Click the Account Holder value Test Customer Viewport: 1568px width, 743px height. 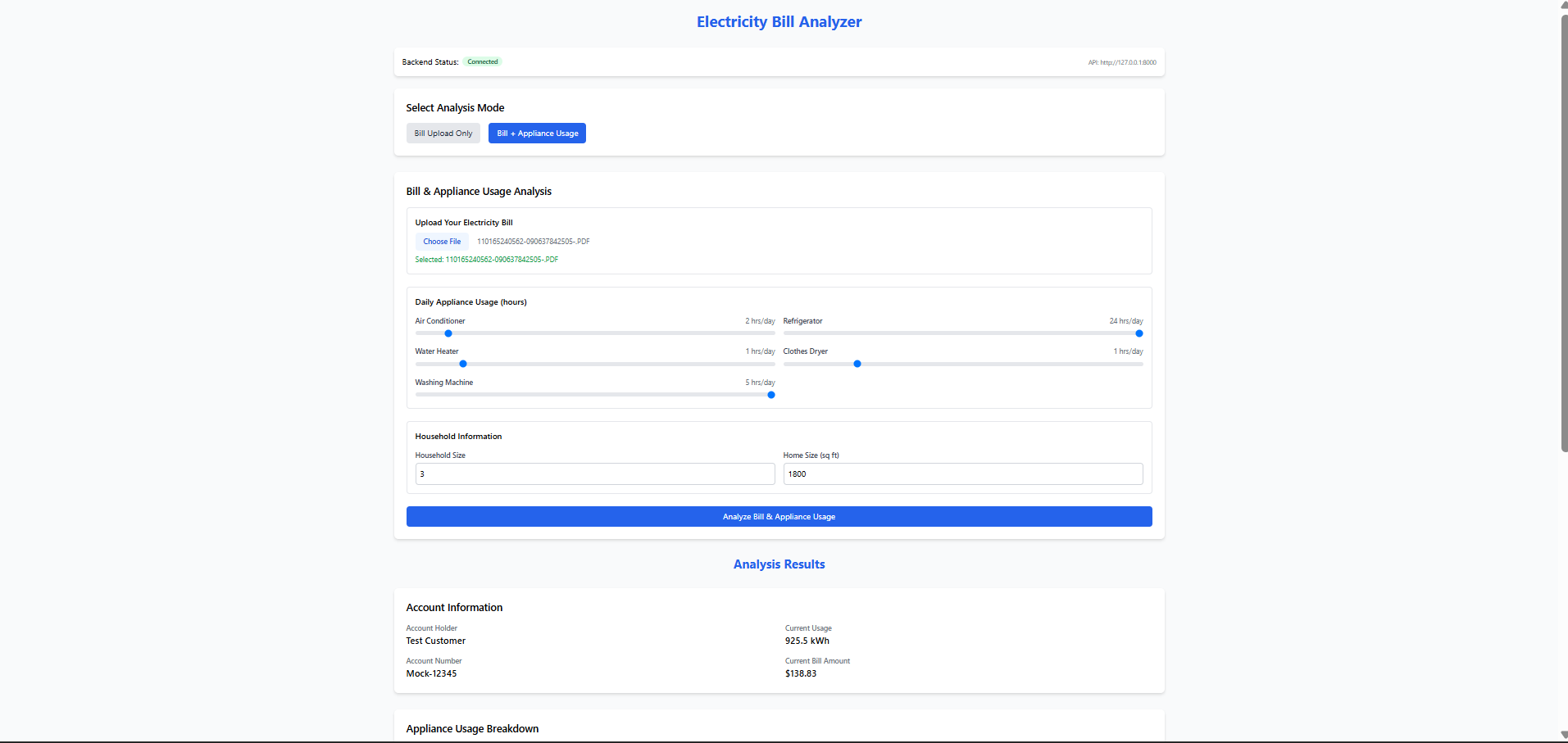pyautogui.click(x=435, y=641)
